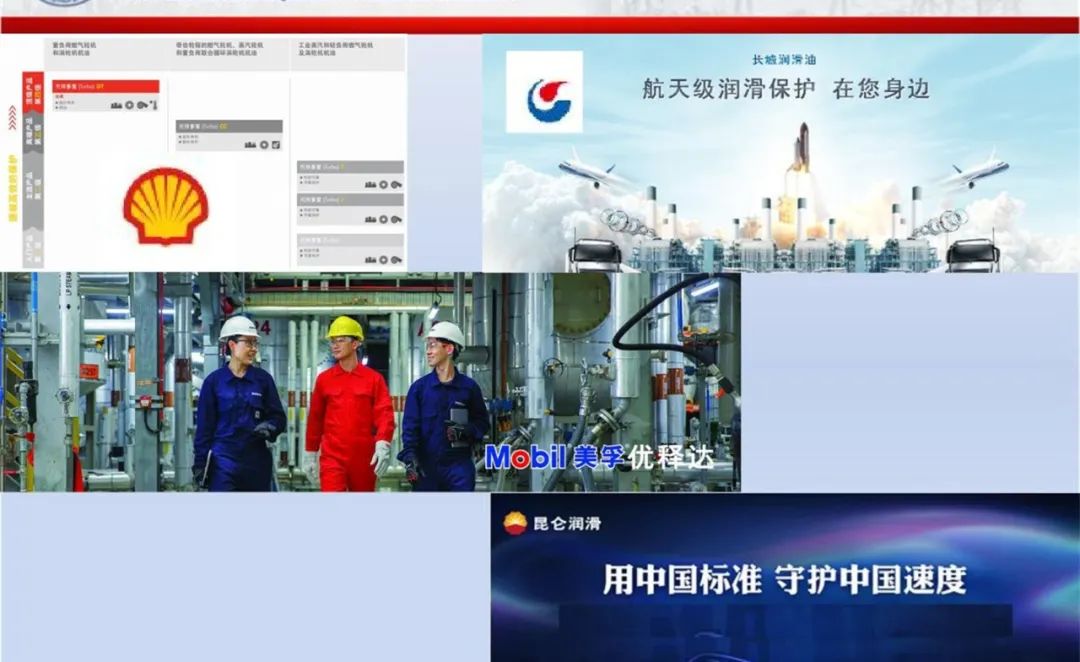Select the slogan 航天级润滑保护

(x=729, y=89)
